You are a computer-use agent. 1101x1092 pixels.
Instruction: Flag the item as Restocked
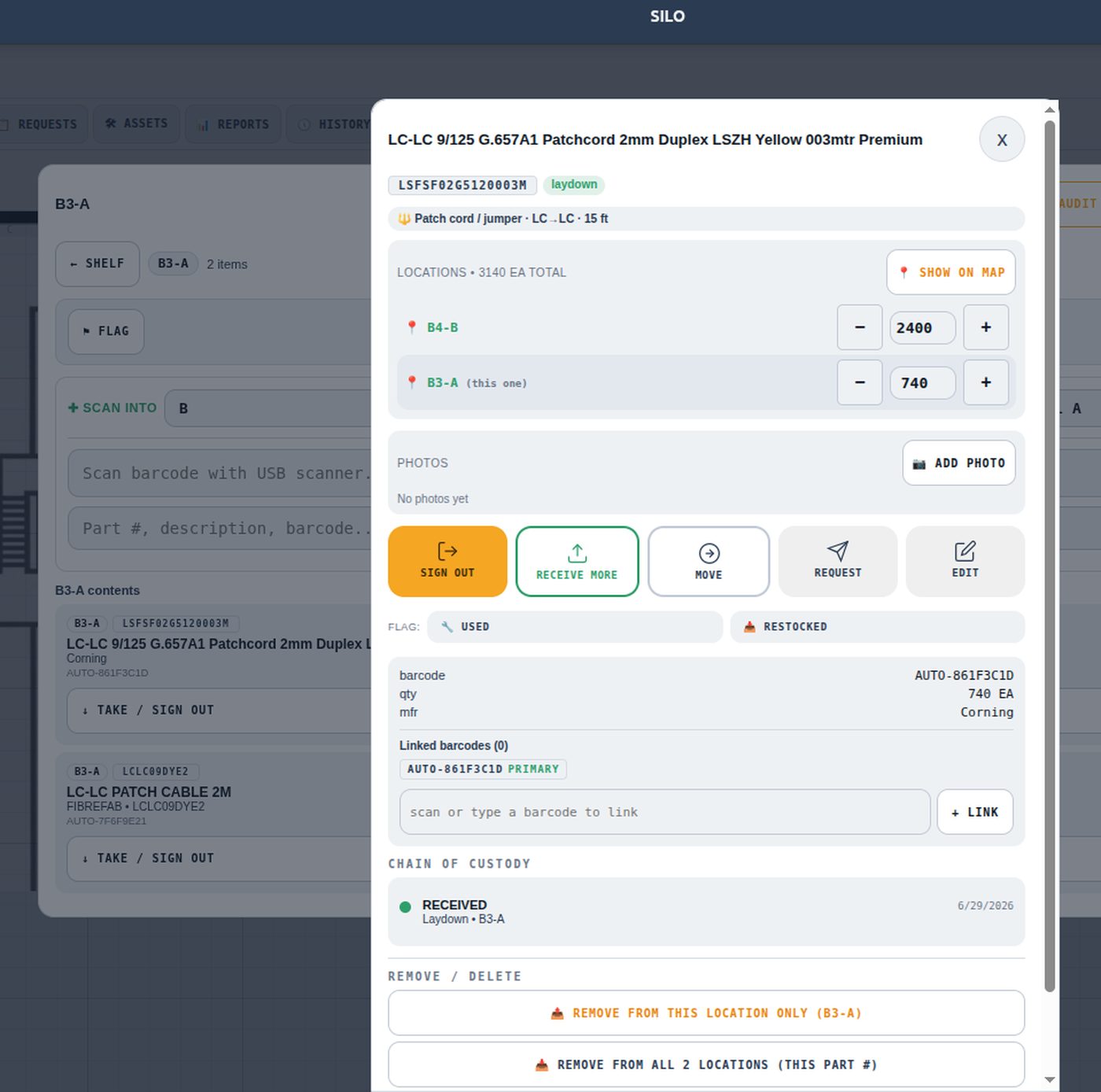(878, 627)
